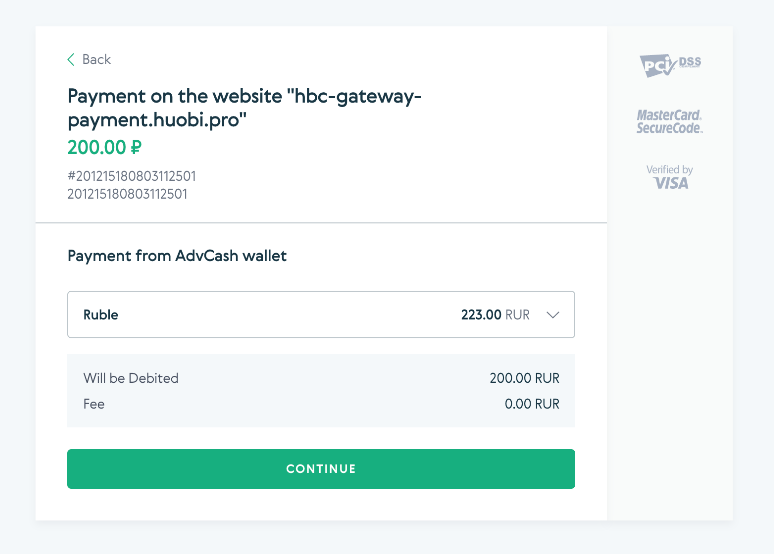Click the second order ID line
The image size is (774, 554).
click(x=127, y=194)
